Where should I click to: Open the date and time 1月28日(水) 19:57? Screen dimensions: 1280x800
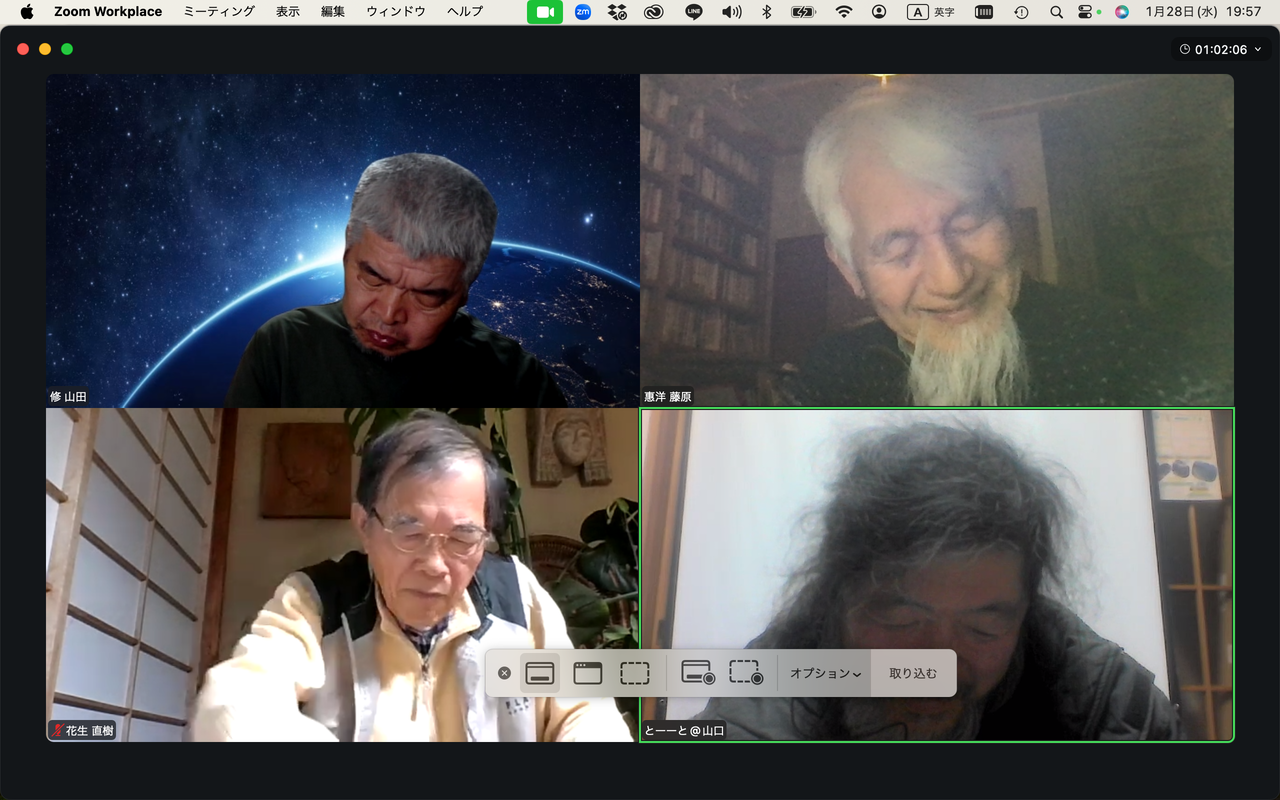coord(1203,12)
